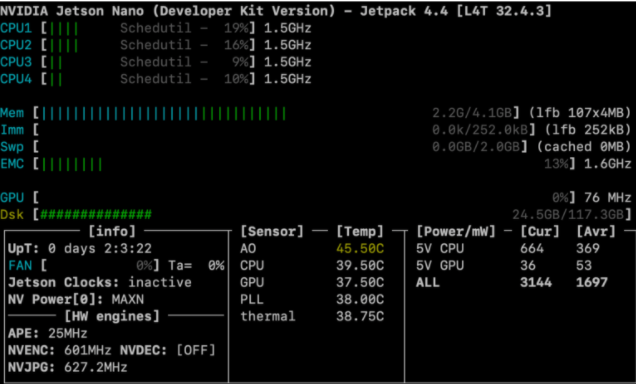This screenshot has height=384, width=636.
Task: Click the CPU2 16% usage value
Action: pos(236,45)
